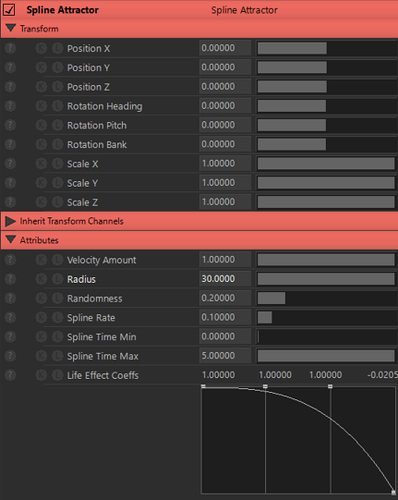Click the Spline Time Min slider bar
398x500 pixels.
coord(327,337)
